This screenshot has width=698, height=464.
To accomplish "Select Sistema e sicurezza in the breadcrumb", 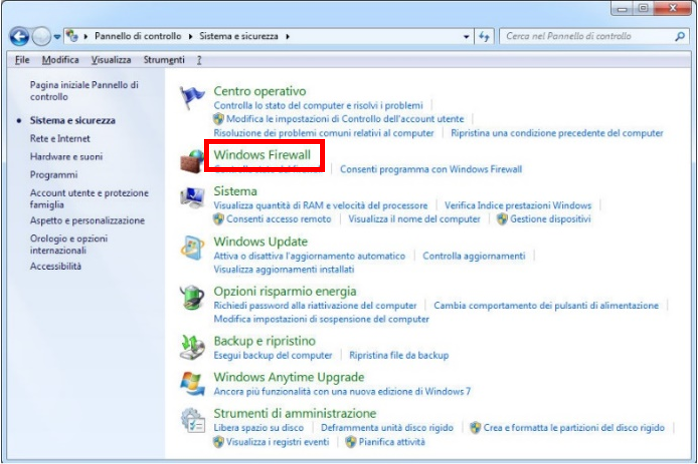I will [239, 37].
